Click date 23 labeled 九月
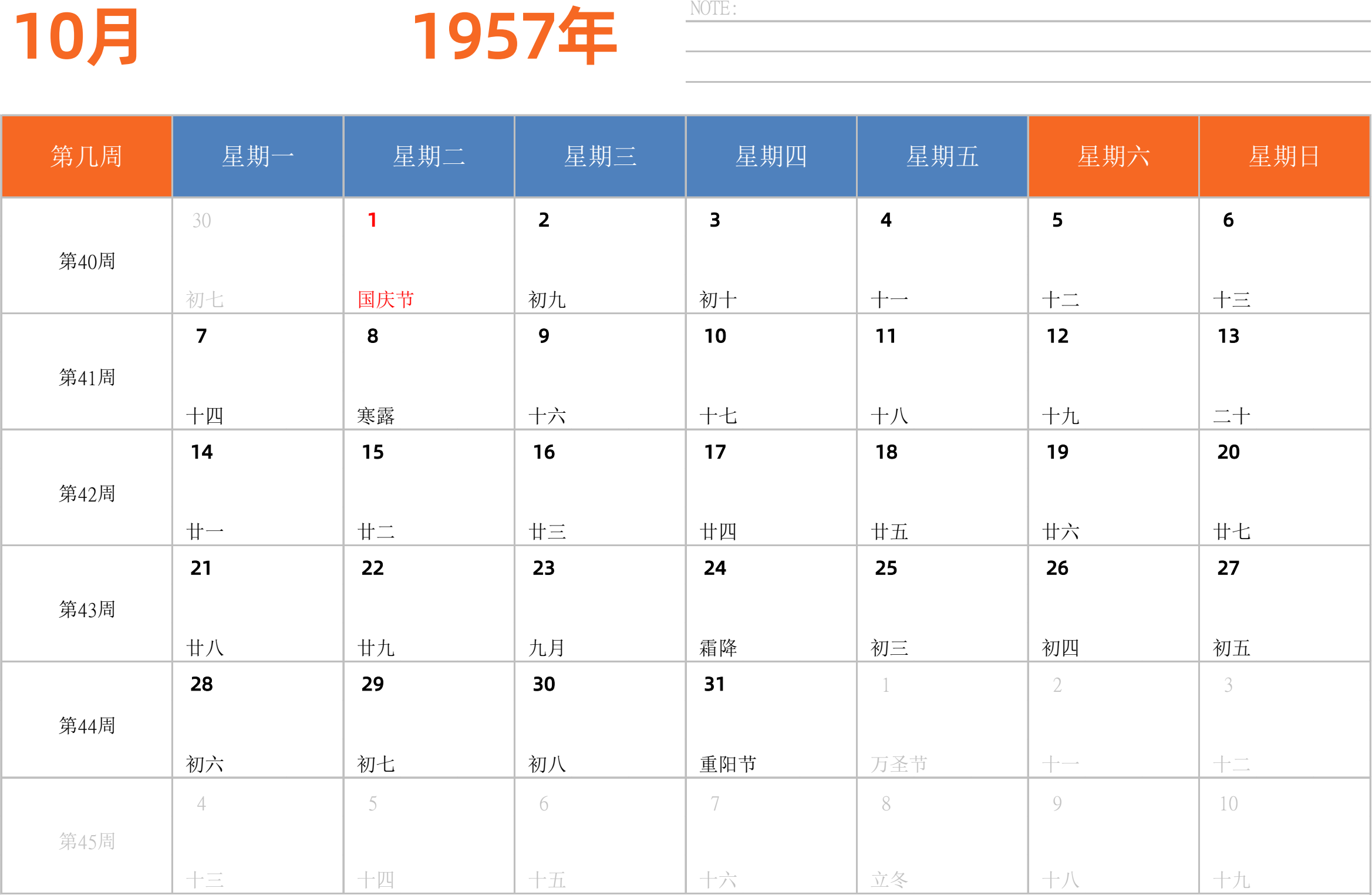Screen dimensions: 1372x895 coord(599,604)
